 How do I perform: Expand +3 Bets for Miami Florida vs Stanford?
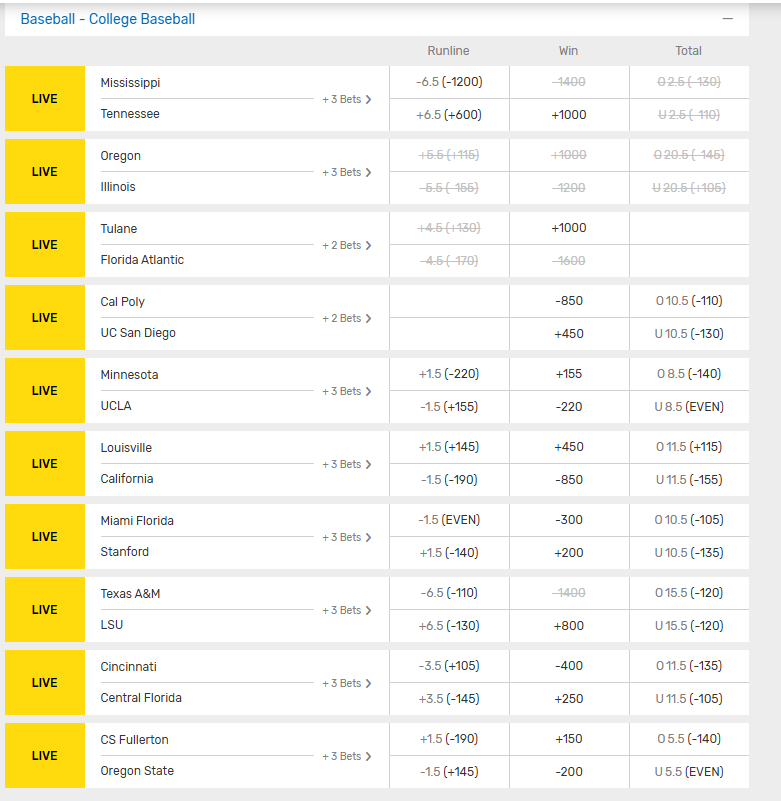pyautogui.click(x=346, y=537)
